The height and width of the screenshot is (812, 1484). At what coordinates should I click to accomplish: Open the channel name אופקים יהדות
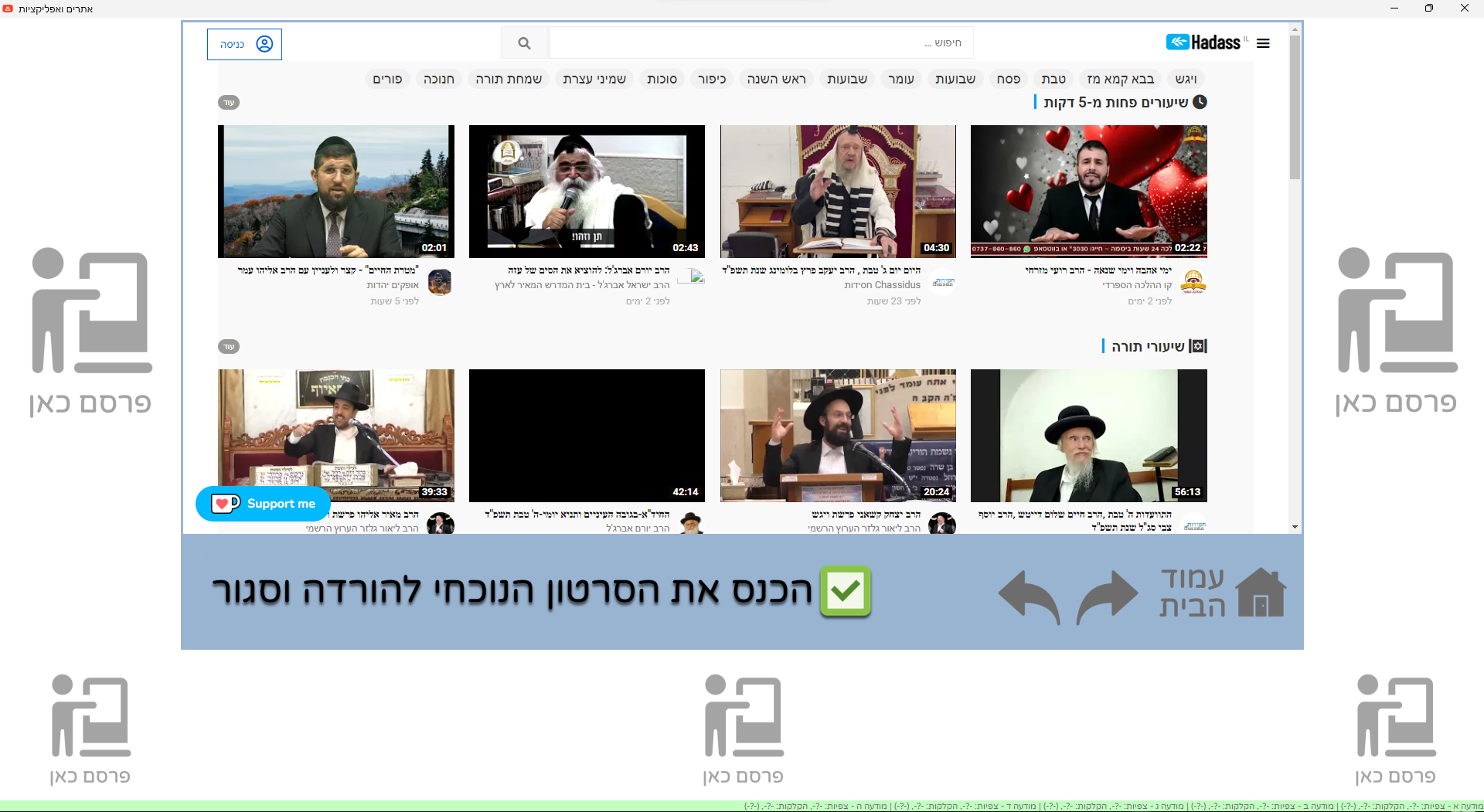(x=393, y=285)
